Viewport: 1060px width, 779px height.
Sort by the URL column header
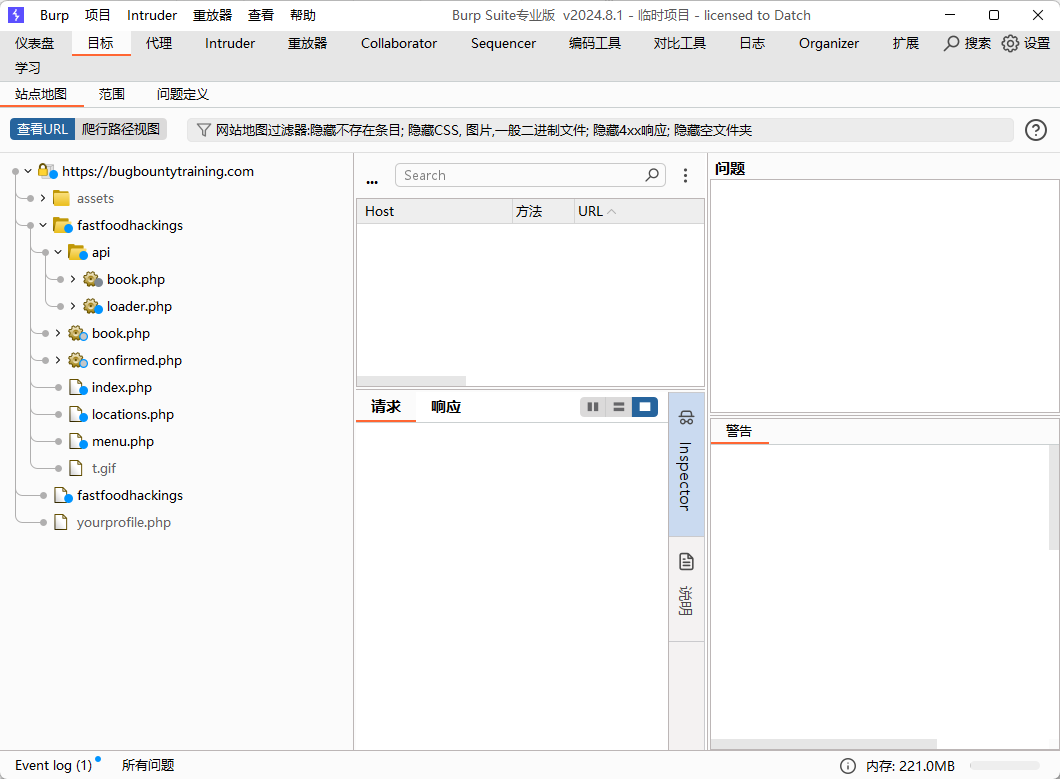[639, 212]
